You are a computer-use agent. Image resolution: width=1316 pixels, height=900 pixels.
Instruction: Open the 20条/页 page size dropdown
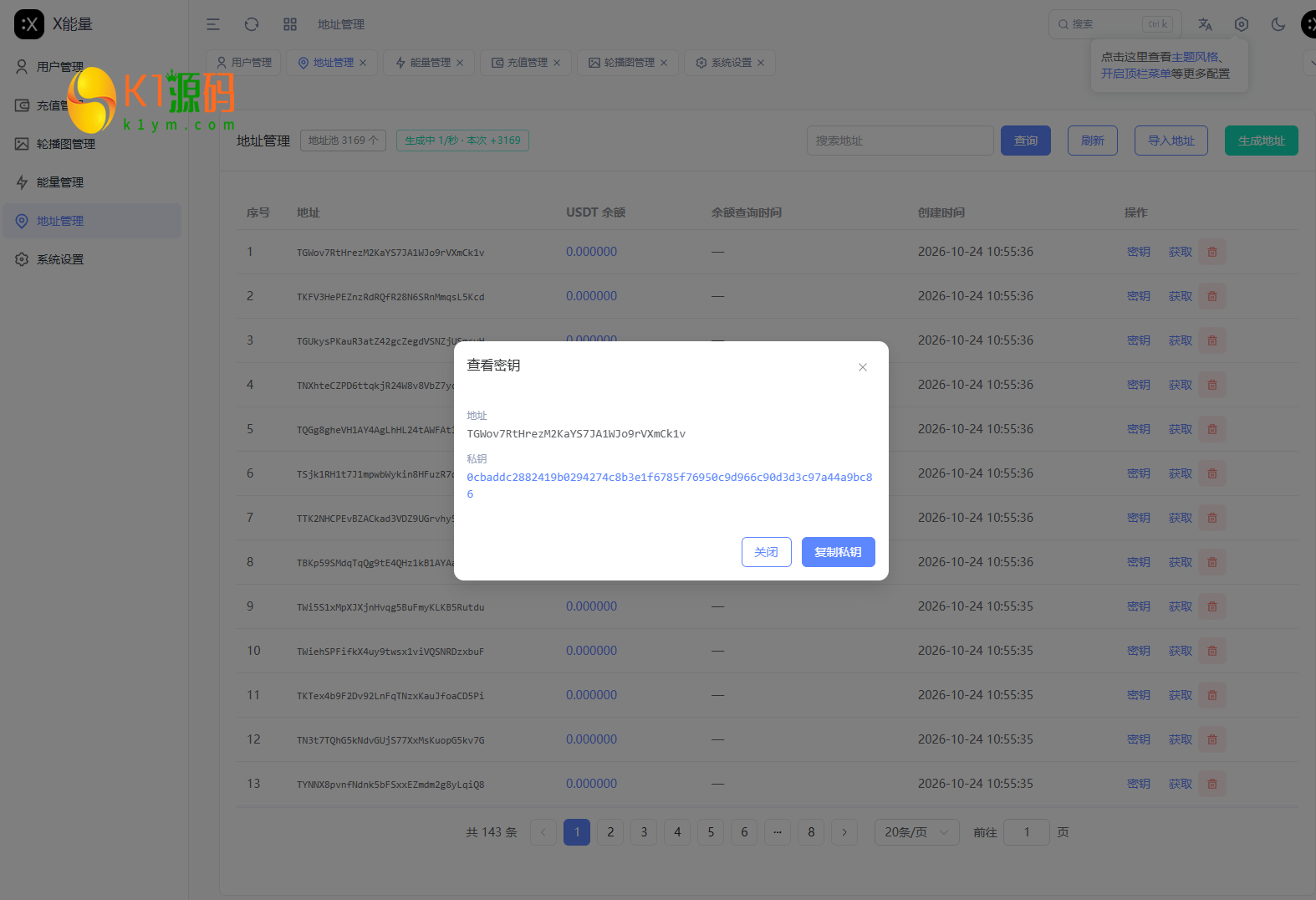click(916, 832)
